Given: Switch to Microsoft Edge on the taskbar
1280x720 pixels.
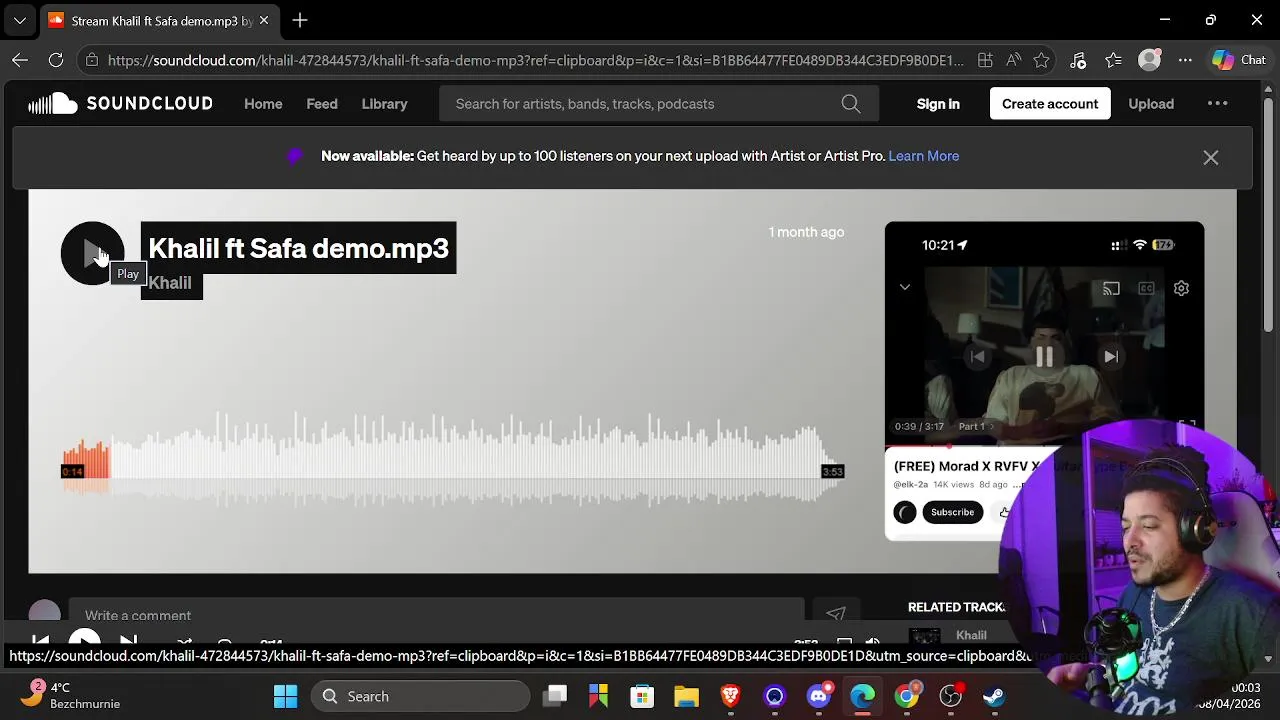Looking at the screenshot, I should click(x=862, y=696).
